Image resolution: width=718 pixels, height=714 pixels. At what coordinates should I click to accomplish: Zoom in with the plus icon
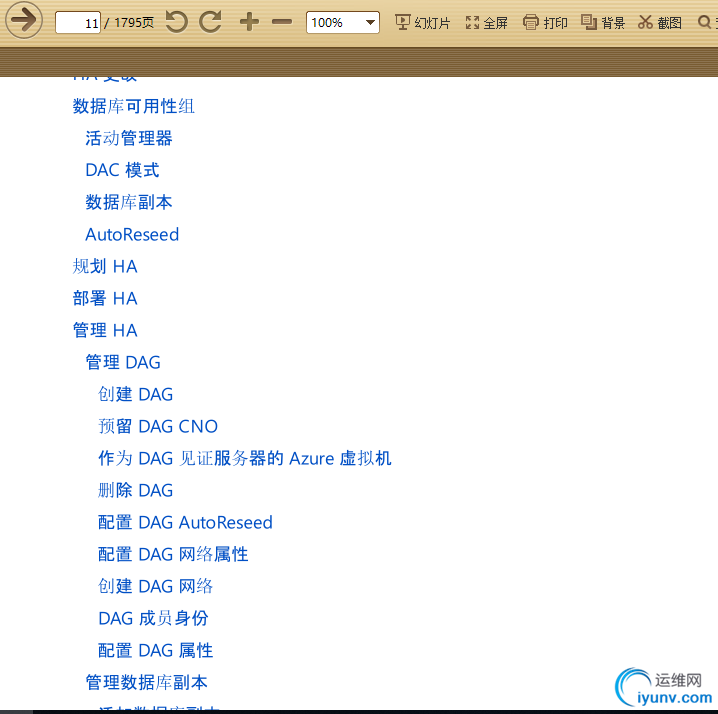249,22
